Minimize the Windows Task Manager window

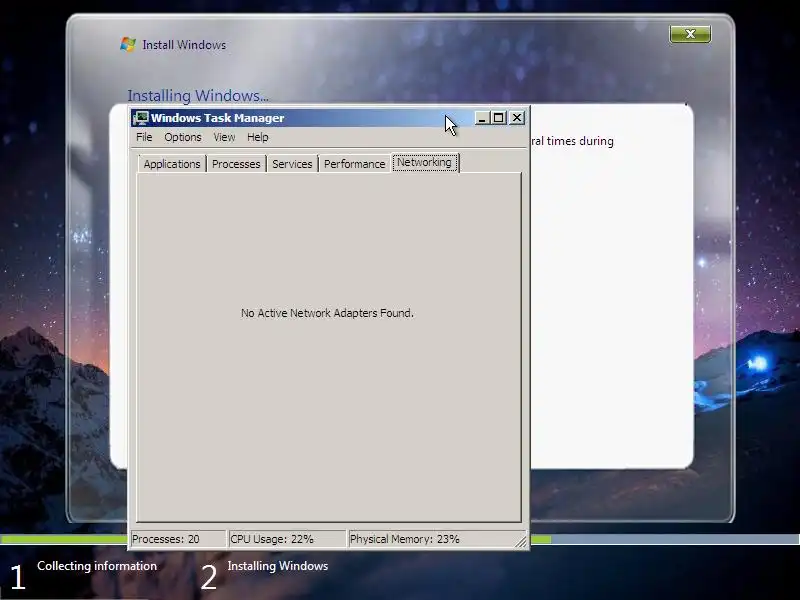(x=482, y=118)
